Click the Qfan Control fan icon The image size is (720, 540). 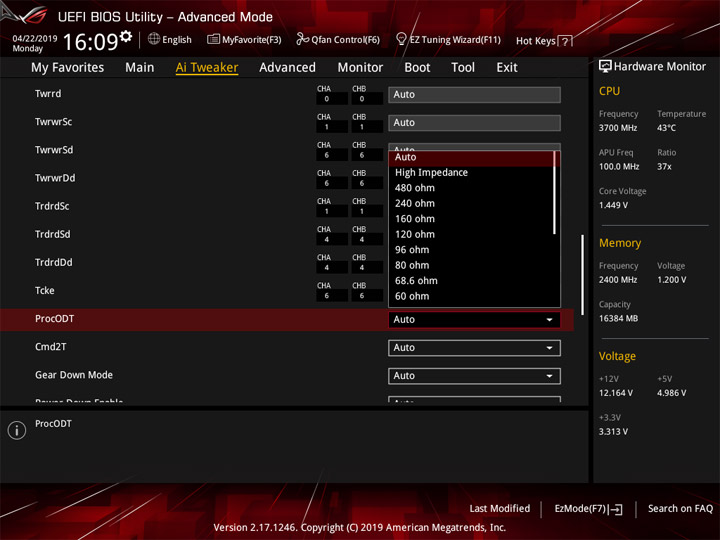tap(302, 39)
